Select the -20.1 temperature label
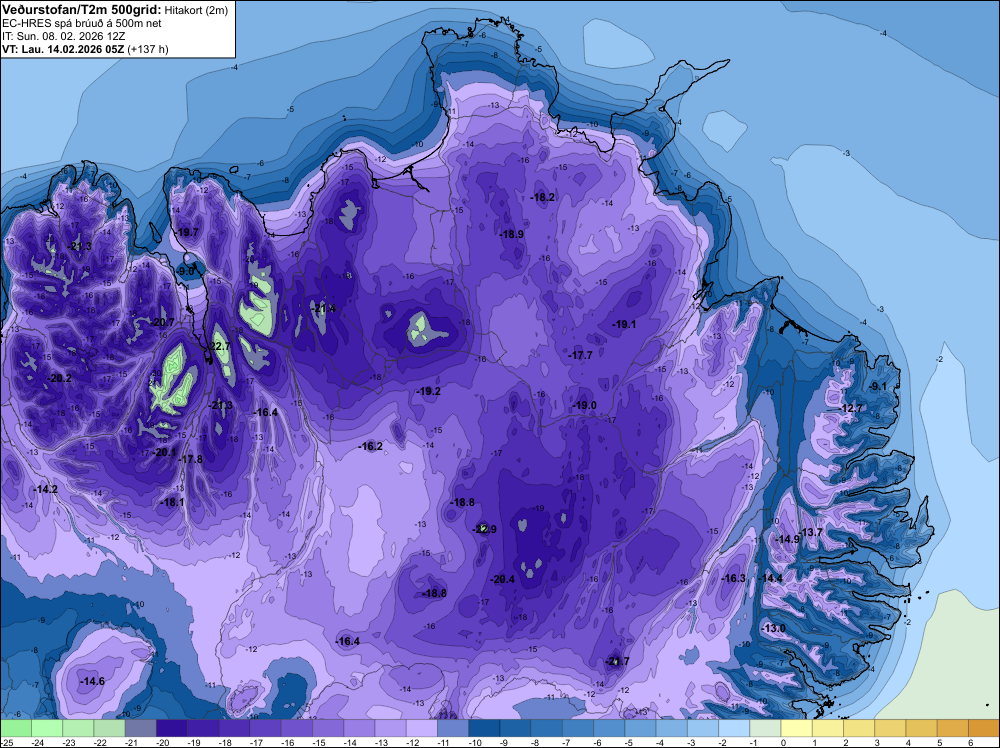This screenshot has height=748, width=1000. 164,452
